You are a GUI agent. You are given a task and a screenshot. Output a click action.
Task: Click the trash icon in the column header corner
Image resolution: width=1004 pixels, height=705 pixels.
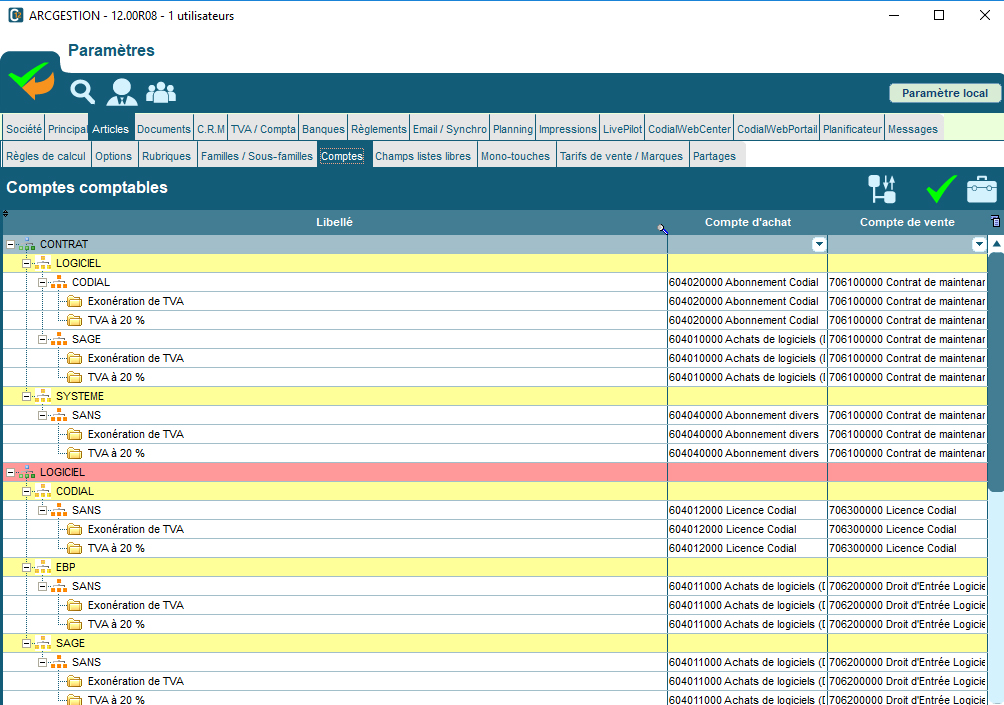pyautogui.click(x=994, y=222)
